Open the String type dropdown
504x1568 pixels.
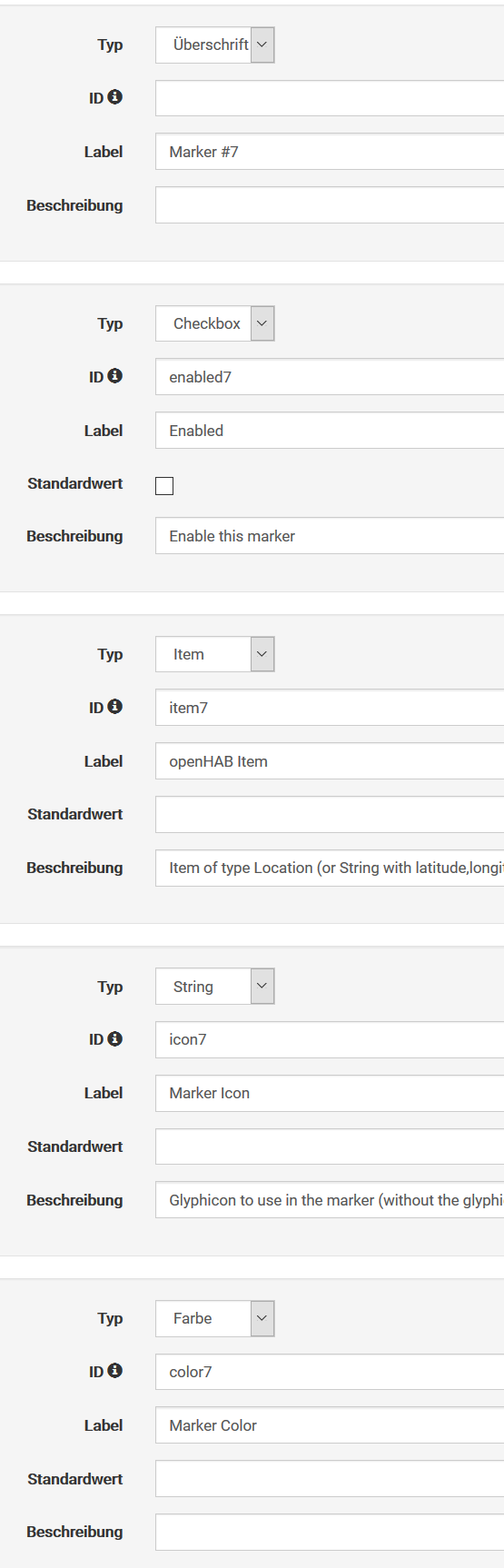[x=215, y=987]
